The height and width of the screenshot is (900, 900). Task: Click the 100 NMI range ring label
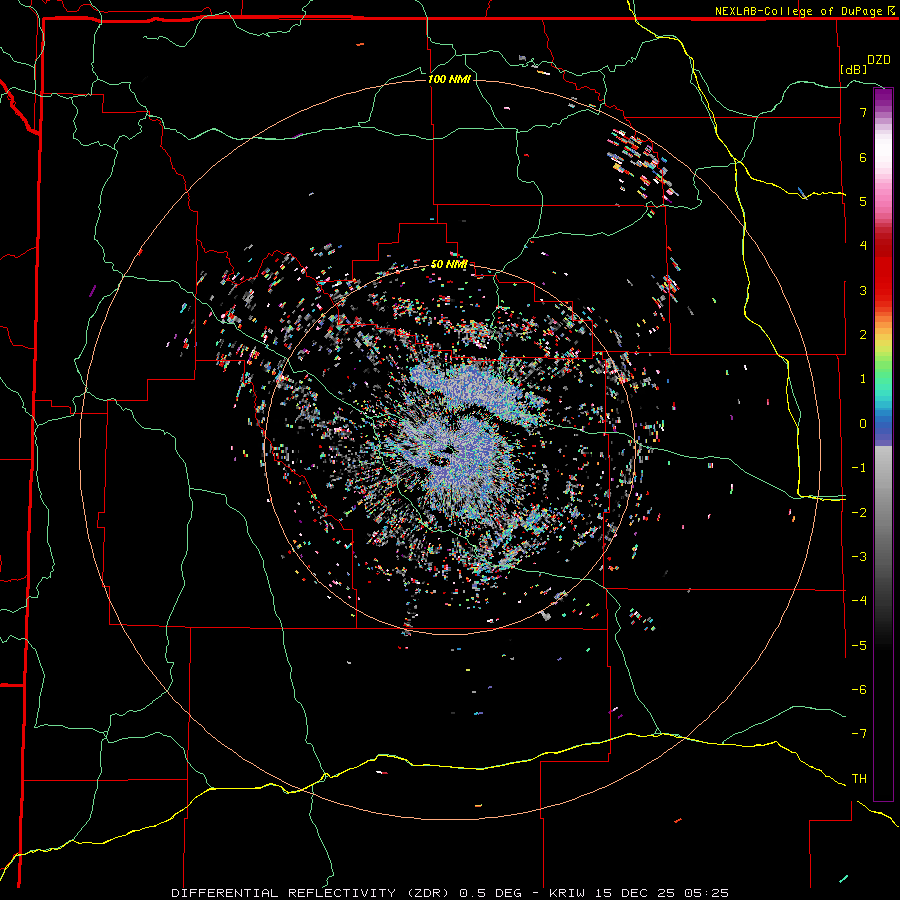point(449,79)
